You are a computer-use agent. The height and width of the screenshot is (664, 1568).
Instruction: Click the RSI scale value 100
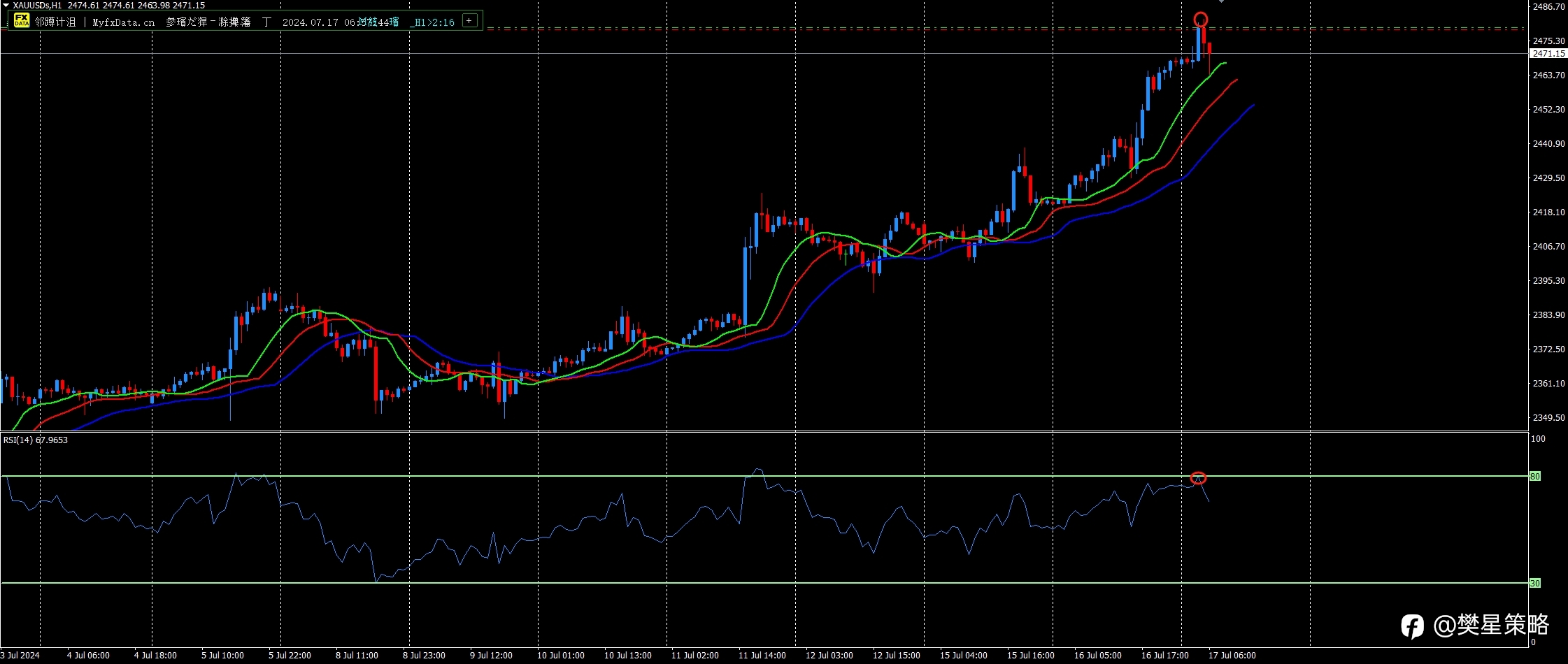(1538, 439)
